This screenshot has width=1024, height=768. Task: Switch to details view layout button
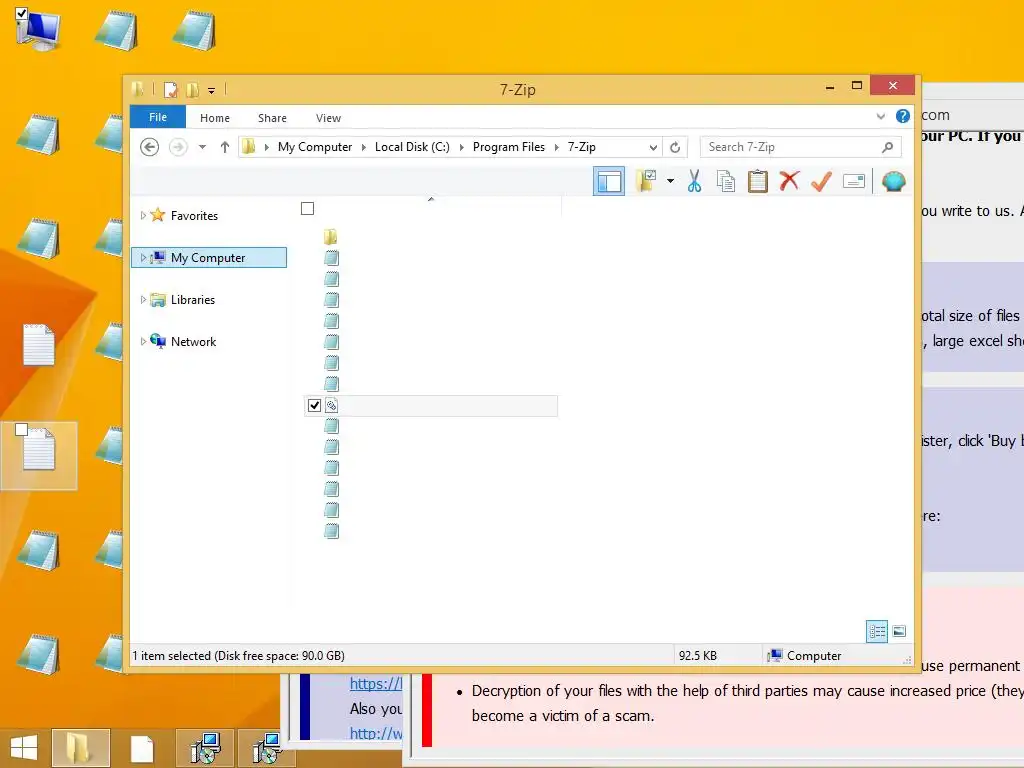coord(876,631)
